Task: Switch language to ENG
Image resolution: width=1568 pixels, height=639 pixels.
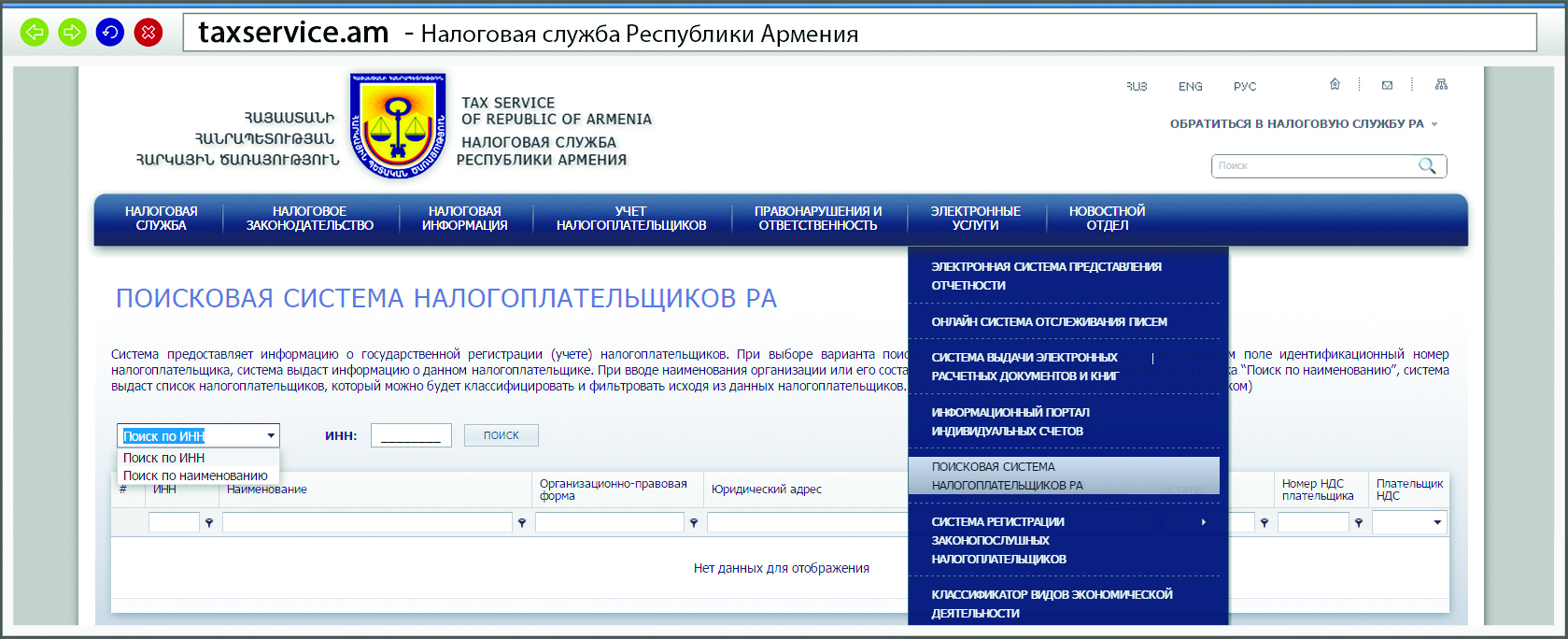Action: click(x=1191, y=86)
